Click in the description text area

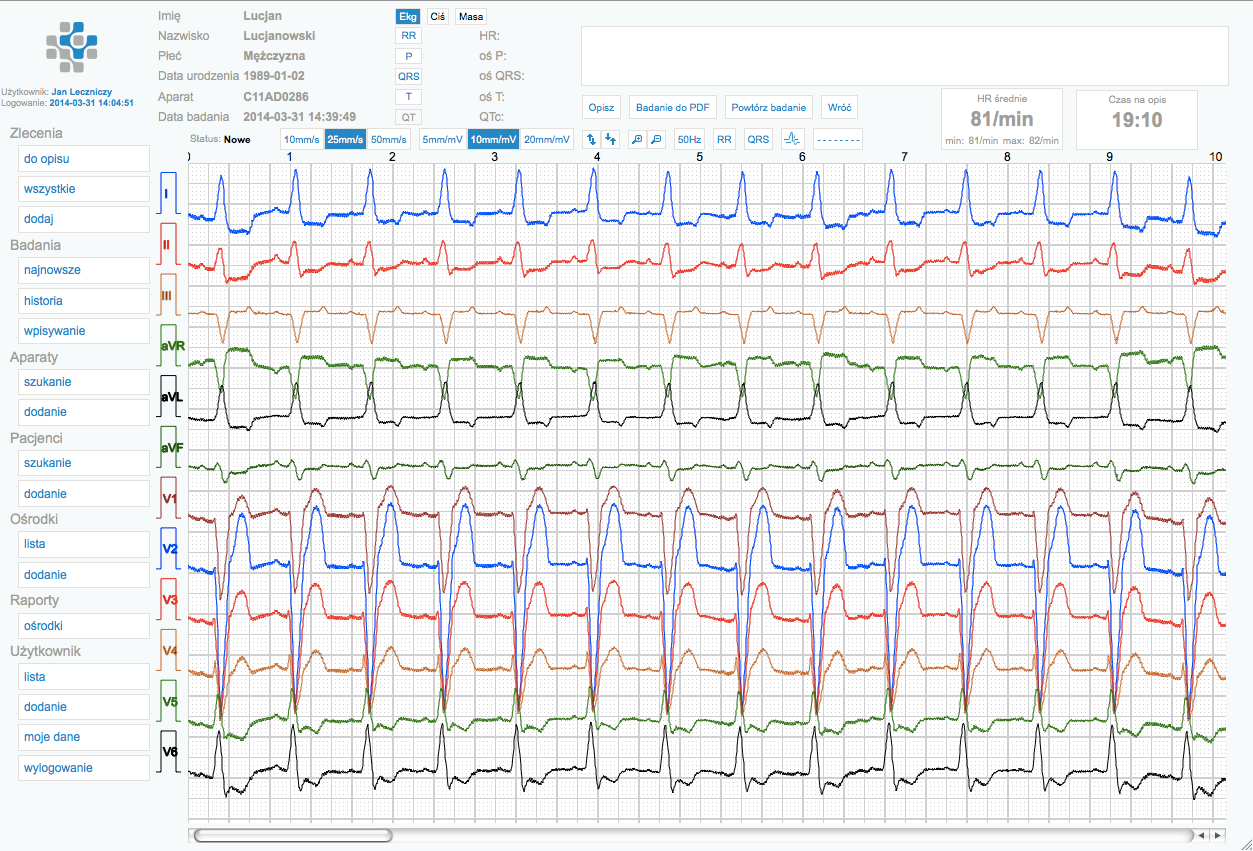point(905,56)
